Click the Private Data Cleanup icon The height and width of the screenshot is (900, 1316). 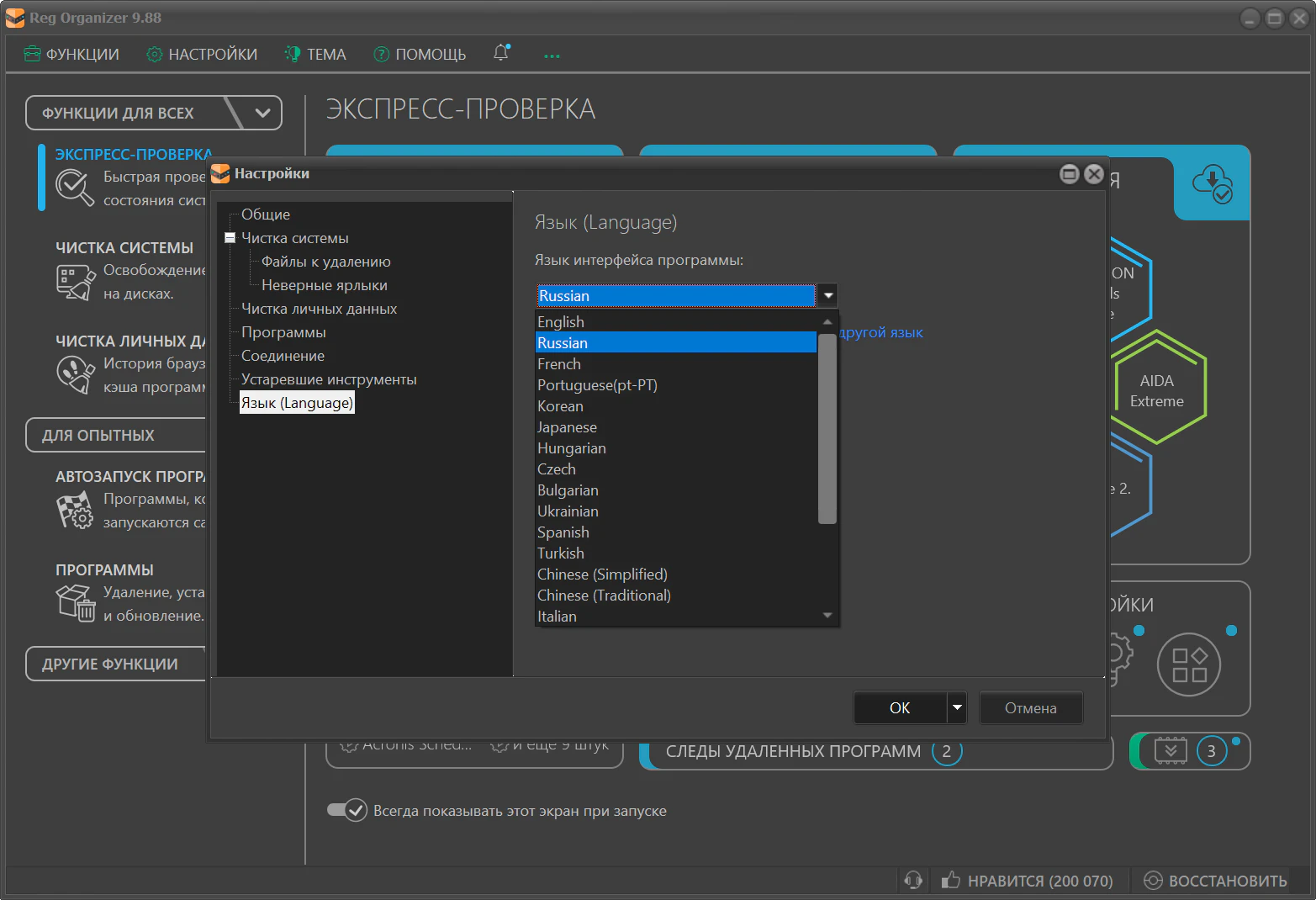pos(75,374)
